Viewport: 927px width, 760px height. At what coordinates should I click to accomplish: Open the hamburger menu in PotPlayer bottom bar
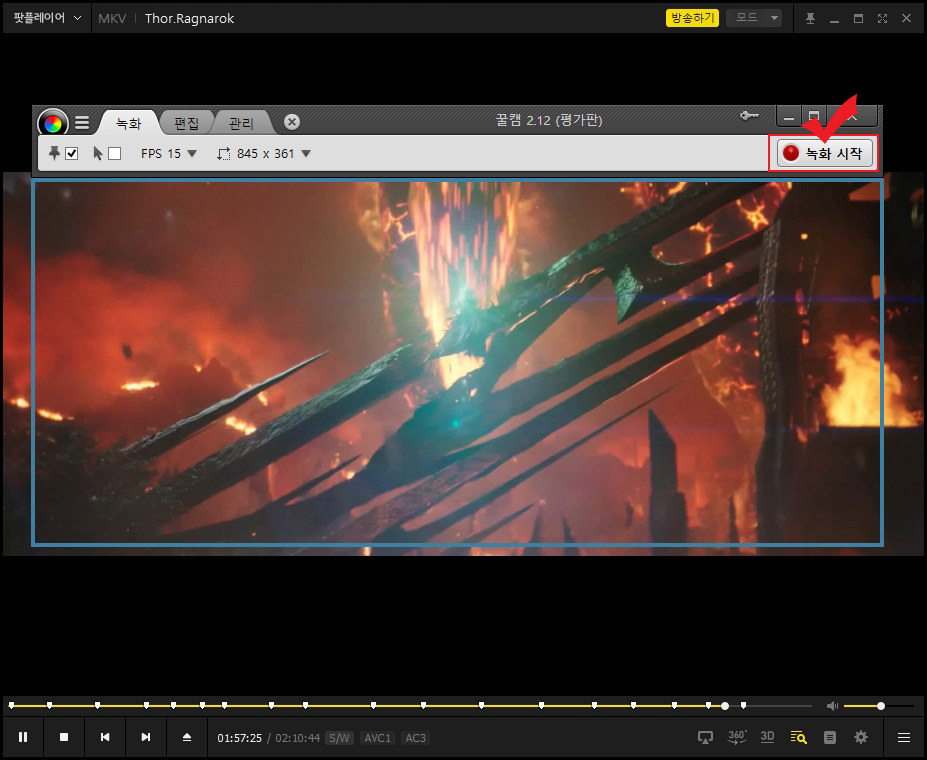coord(903,737)
